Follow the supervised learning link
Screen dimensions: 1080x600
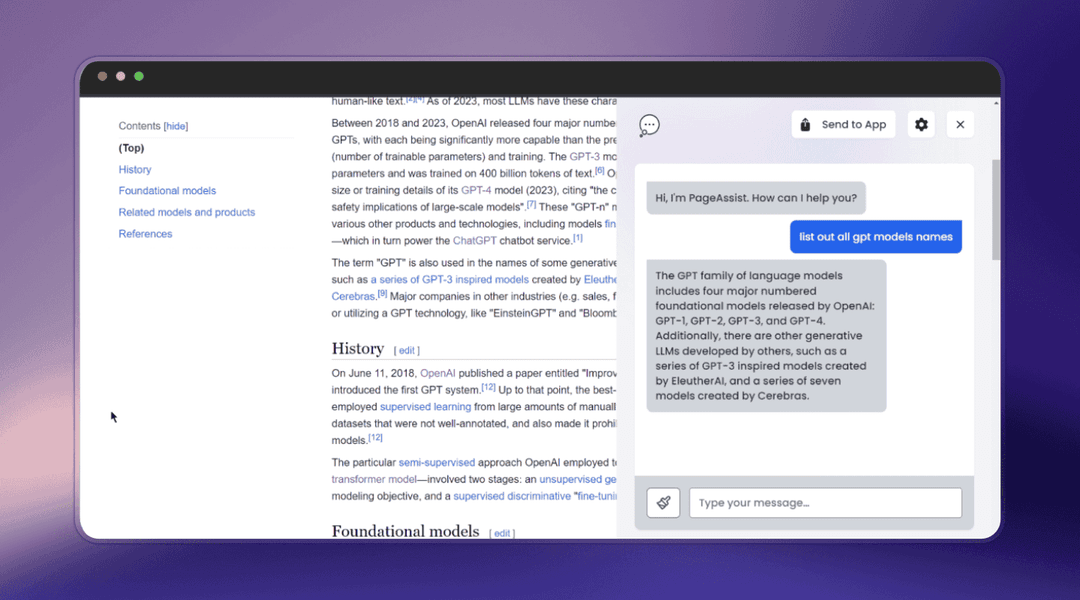(x=425, y=407)
